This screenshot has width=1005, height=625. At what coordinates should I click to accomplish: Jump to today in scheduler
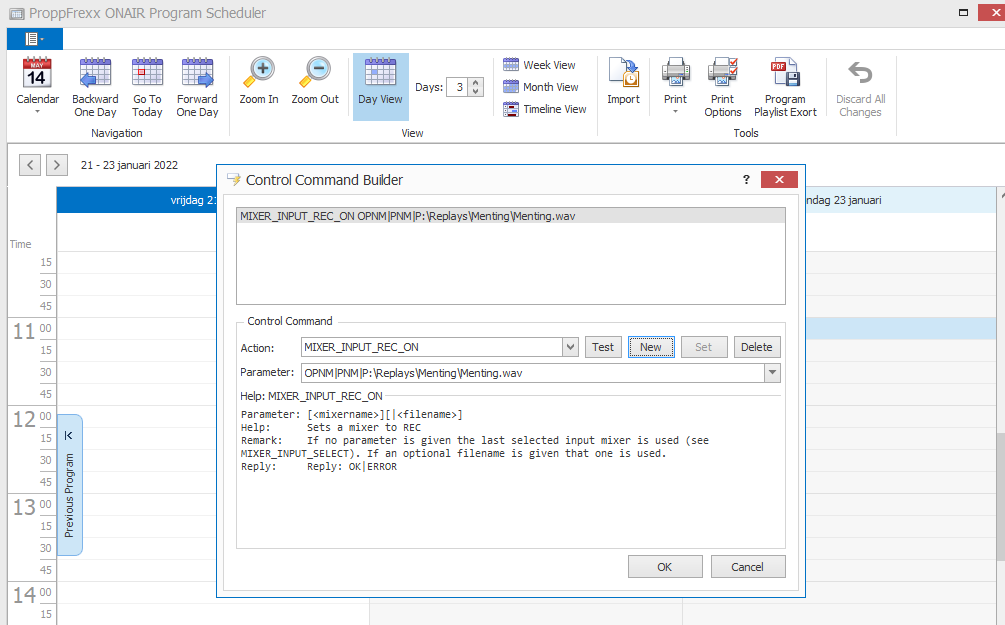pyautogui.click(x=147, y=85)
